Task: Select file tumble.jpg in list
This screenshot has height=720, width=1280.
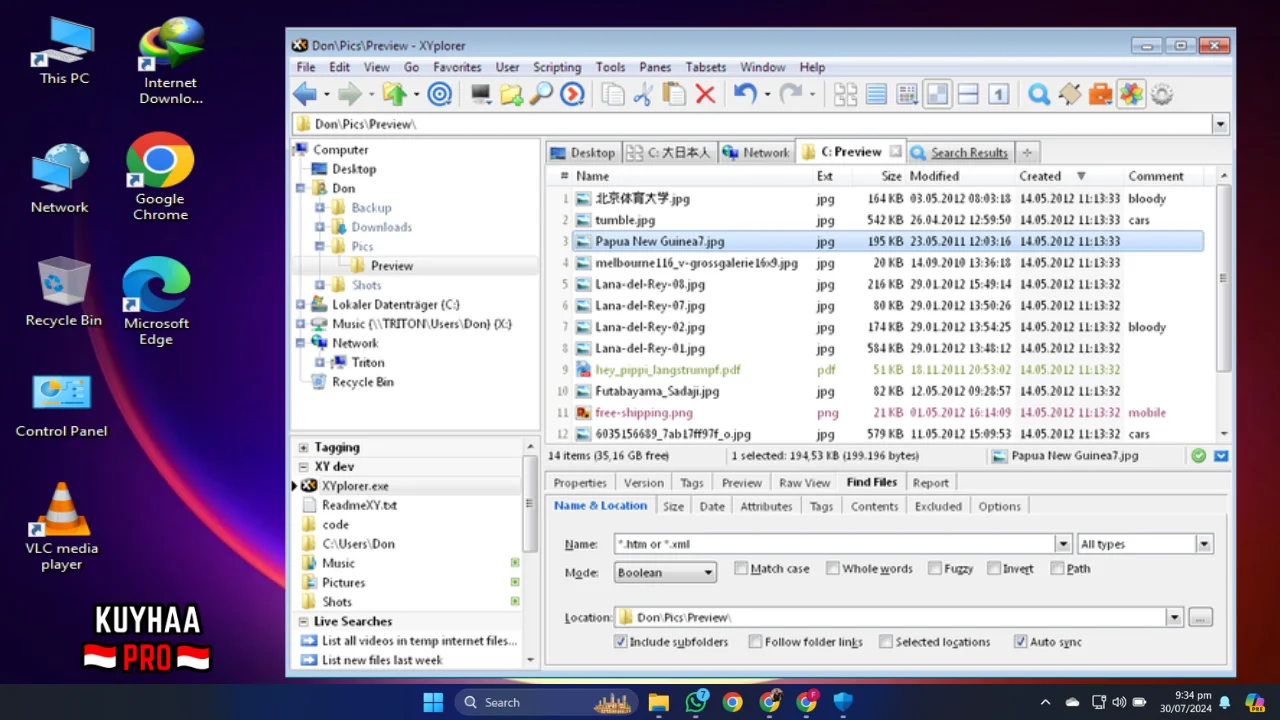Action: click(x=625, y=220)
